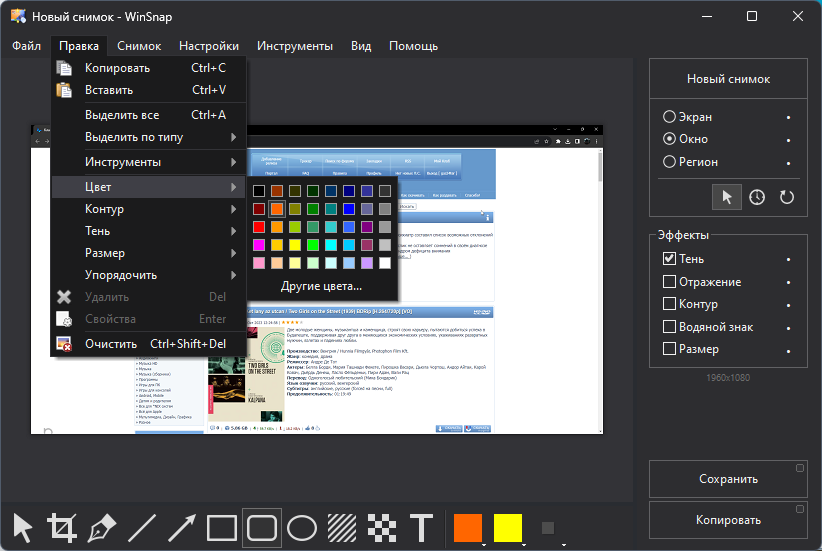The height and width of the screenshot is (551, 822).
Task: Click the Copy icon in Правка menu
Action: pos(64,68)
